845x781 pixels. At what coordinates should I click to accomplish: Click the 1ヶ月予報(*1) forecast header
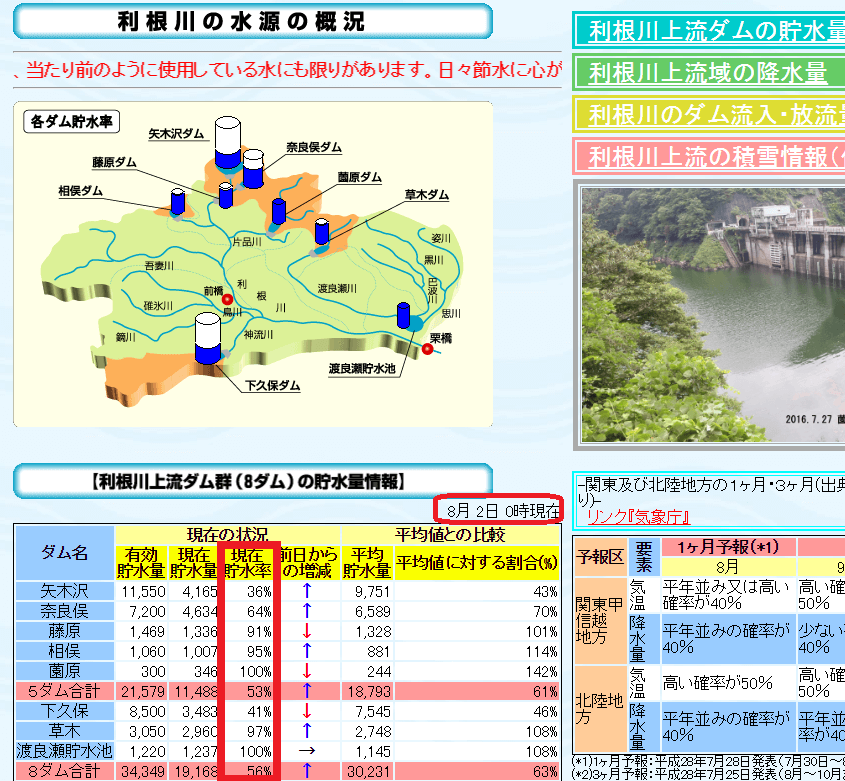click(x=728, y=547)
